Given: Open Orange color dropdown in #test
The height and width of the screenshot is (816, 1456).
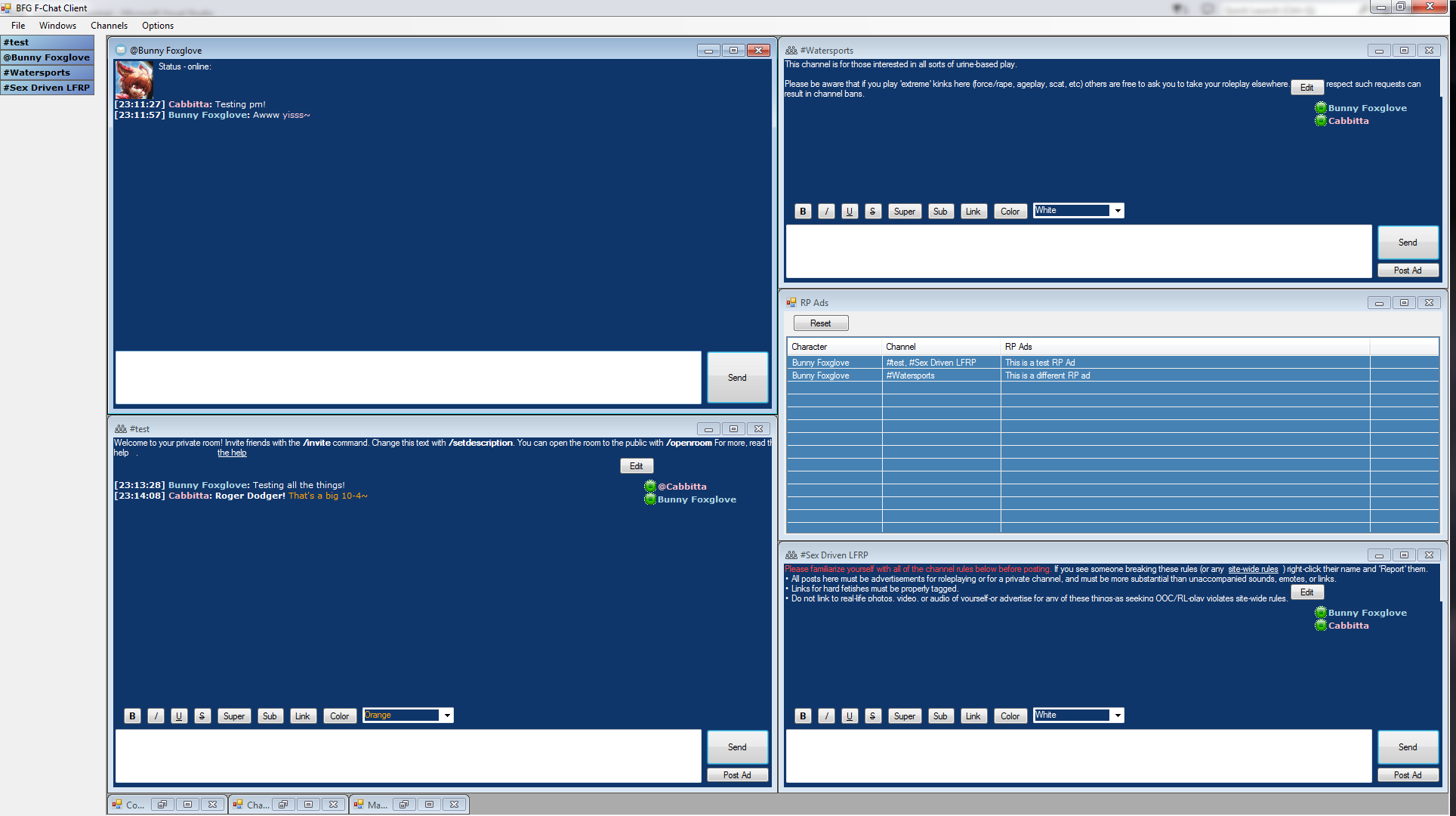Looking at the screenshot, I should (447, 716).
